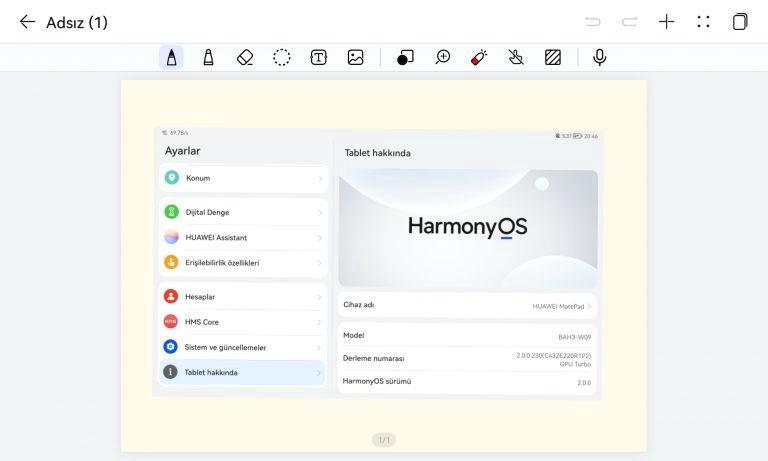Click HarmonyOS sürümü label
Image resolution: width=768 pixels, height=461 pixels.
pos(377,381)
